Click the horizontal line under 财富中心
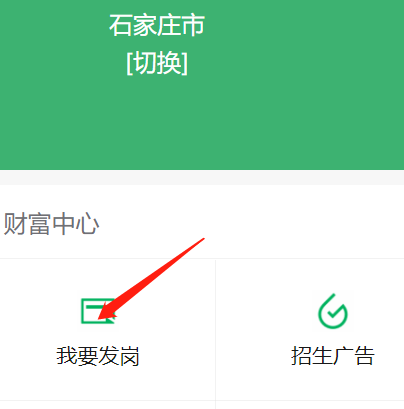Screen dimensions: 404x409 click(202, 258)
